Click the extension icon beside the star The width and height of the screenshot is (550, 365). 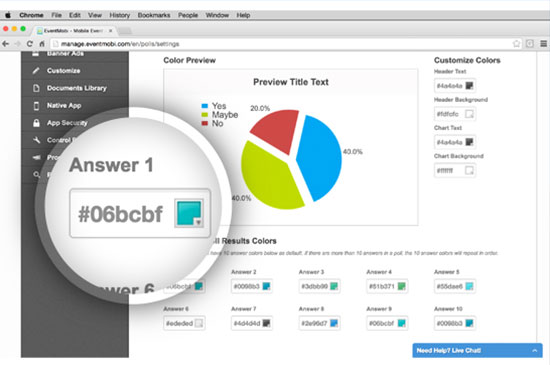(530, 43)
